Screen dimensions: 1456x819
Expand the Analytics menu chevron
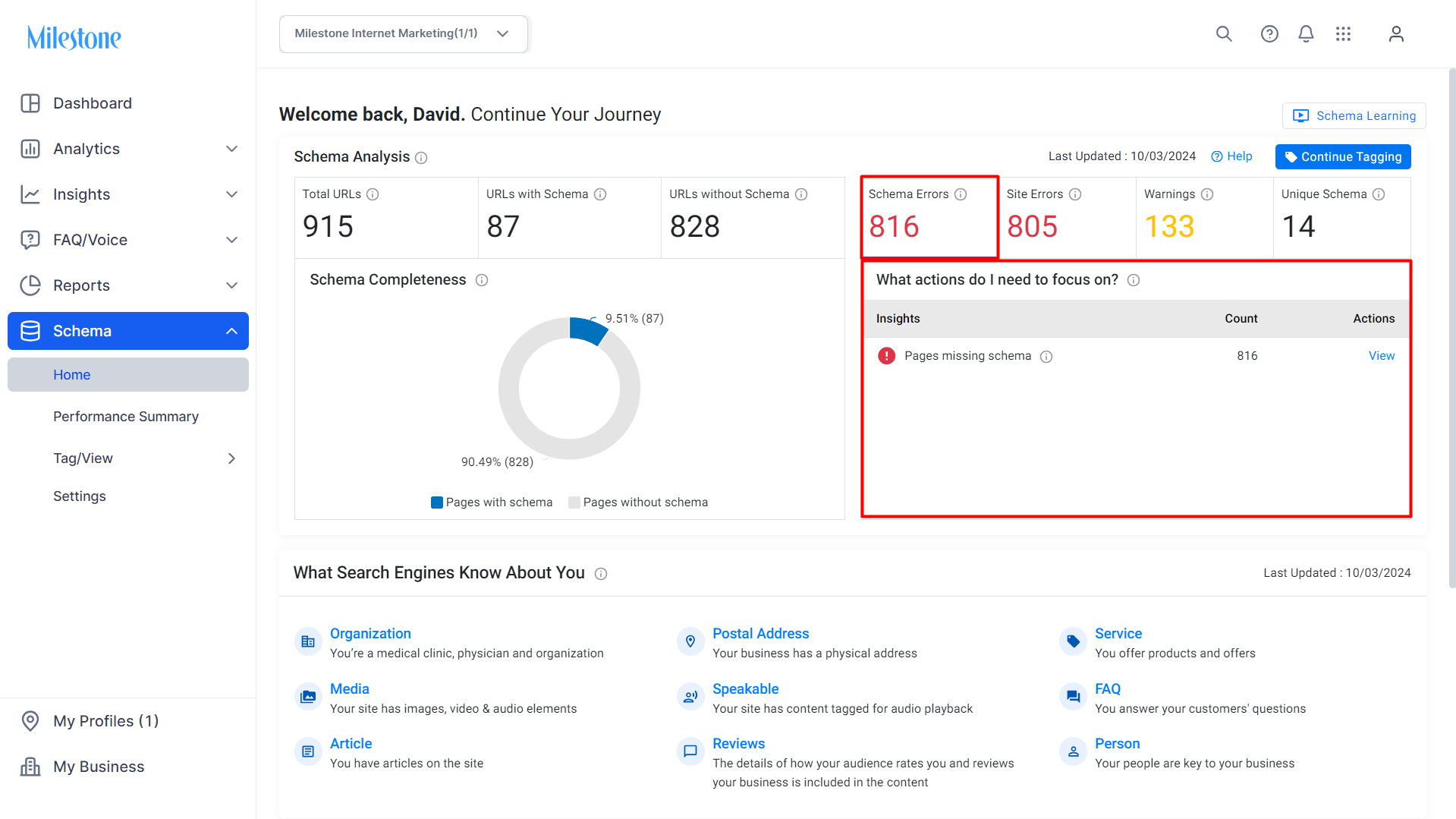(232, 149)
